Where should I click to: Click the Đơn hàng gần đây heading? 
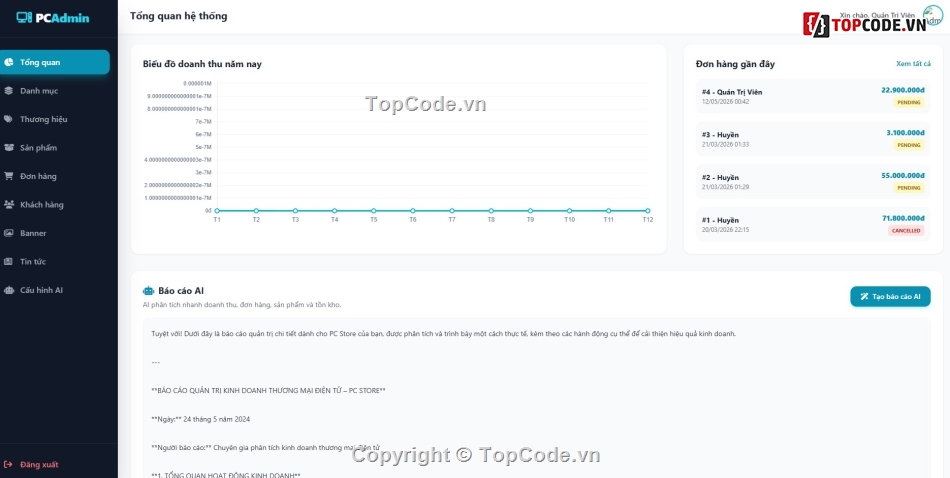[x=735, y=64]
